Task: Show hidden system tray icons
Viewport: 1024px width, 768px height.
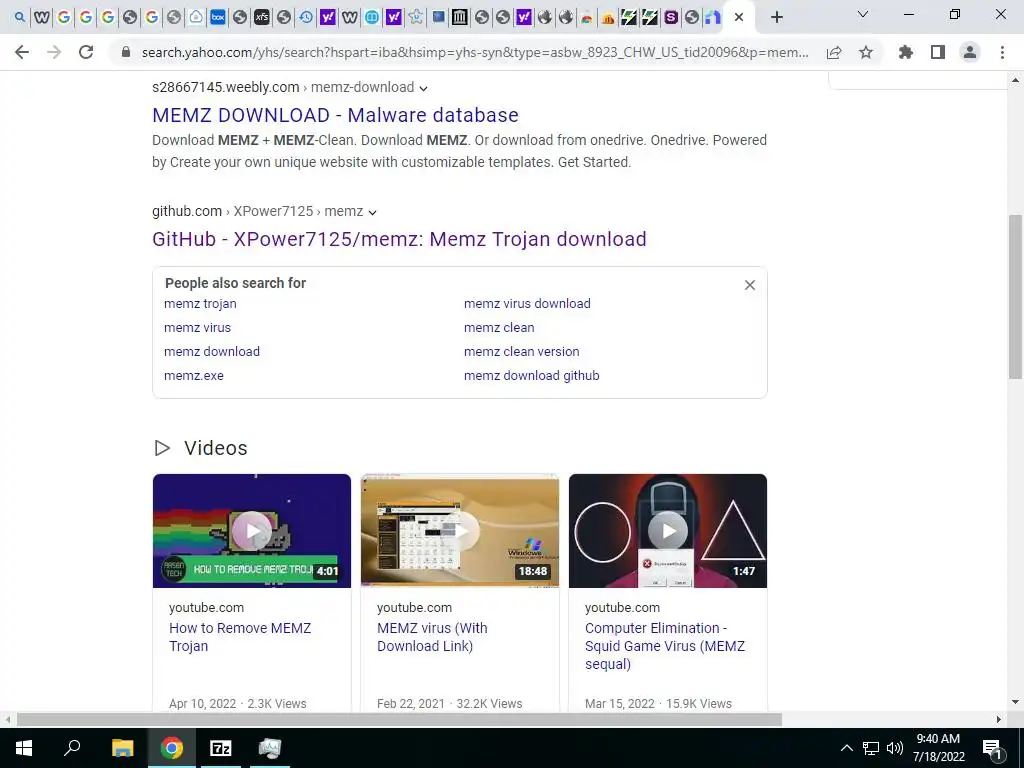Action: coord(846,748)
